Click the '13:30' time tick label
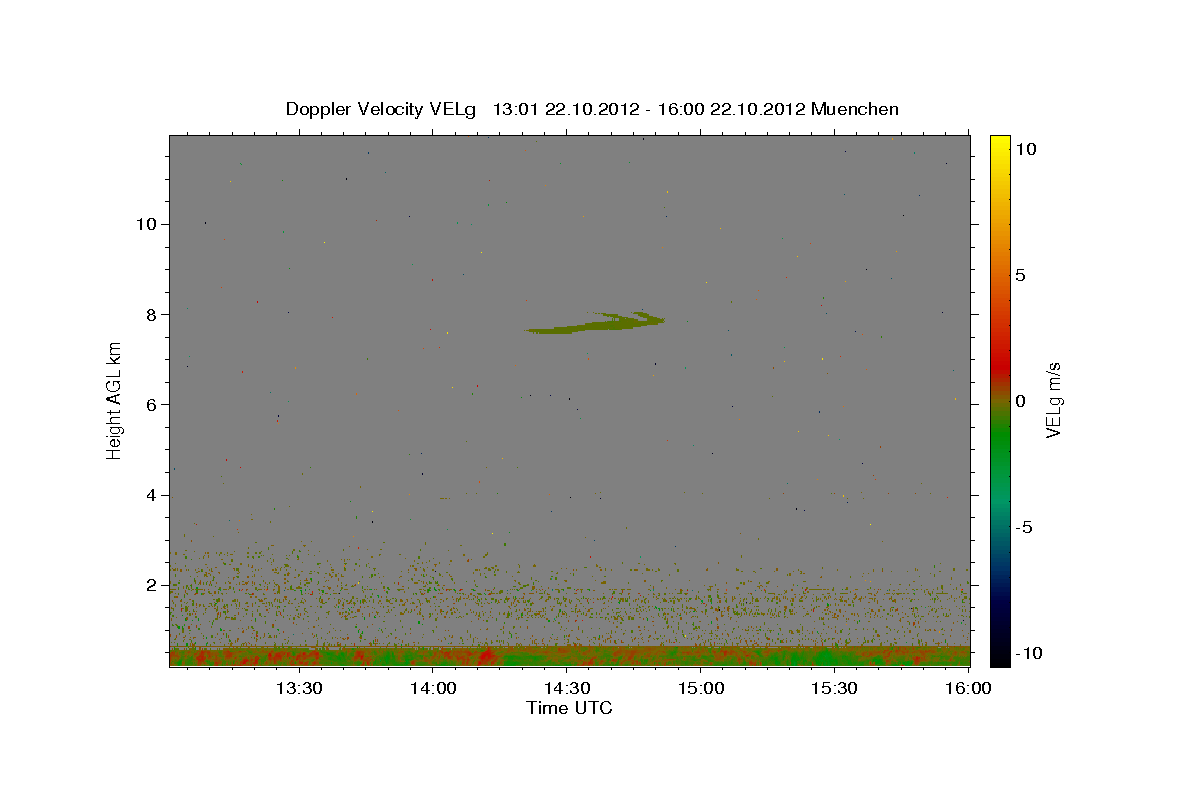Viewport: 1200px width, 800px height. coord(298,688)
